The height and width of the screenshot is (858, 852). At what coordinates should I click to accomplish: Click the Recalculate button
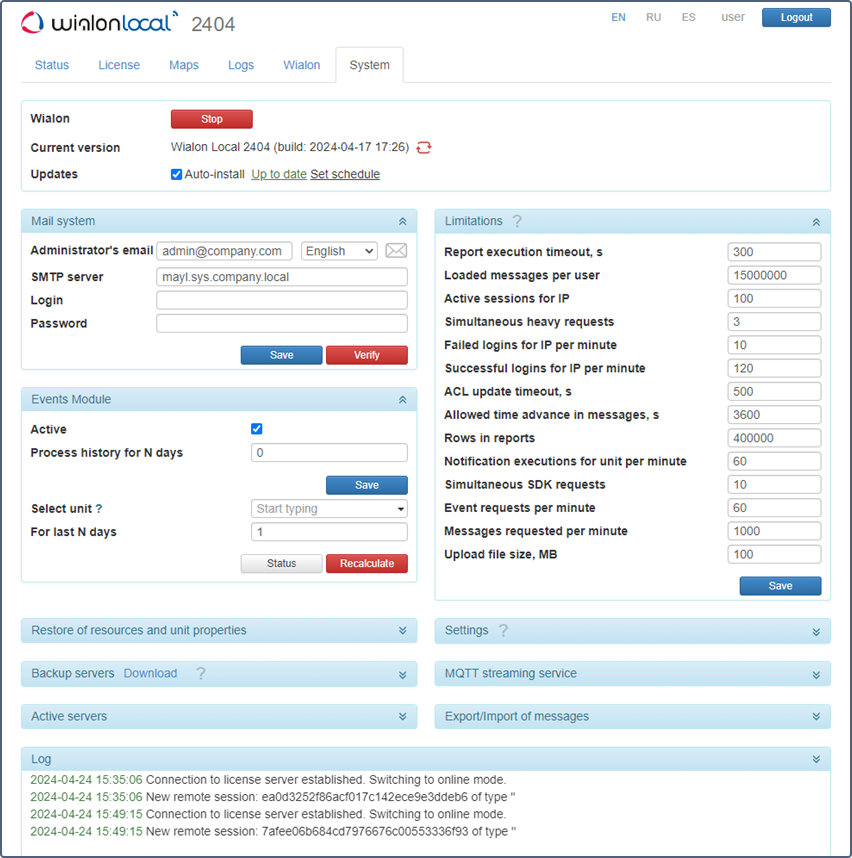coord(367,564)
